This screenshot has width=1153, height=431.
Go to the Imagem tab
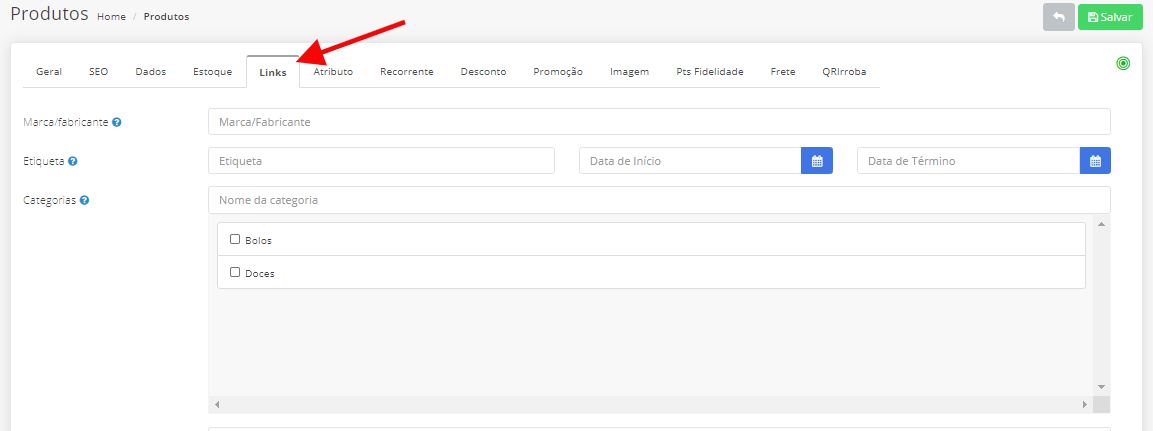point(629,72)
